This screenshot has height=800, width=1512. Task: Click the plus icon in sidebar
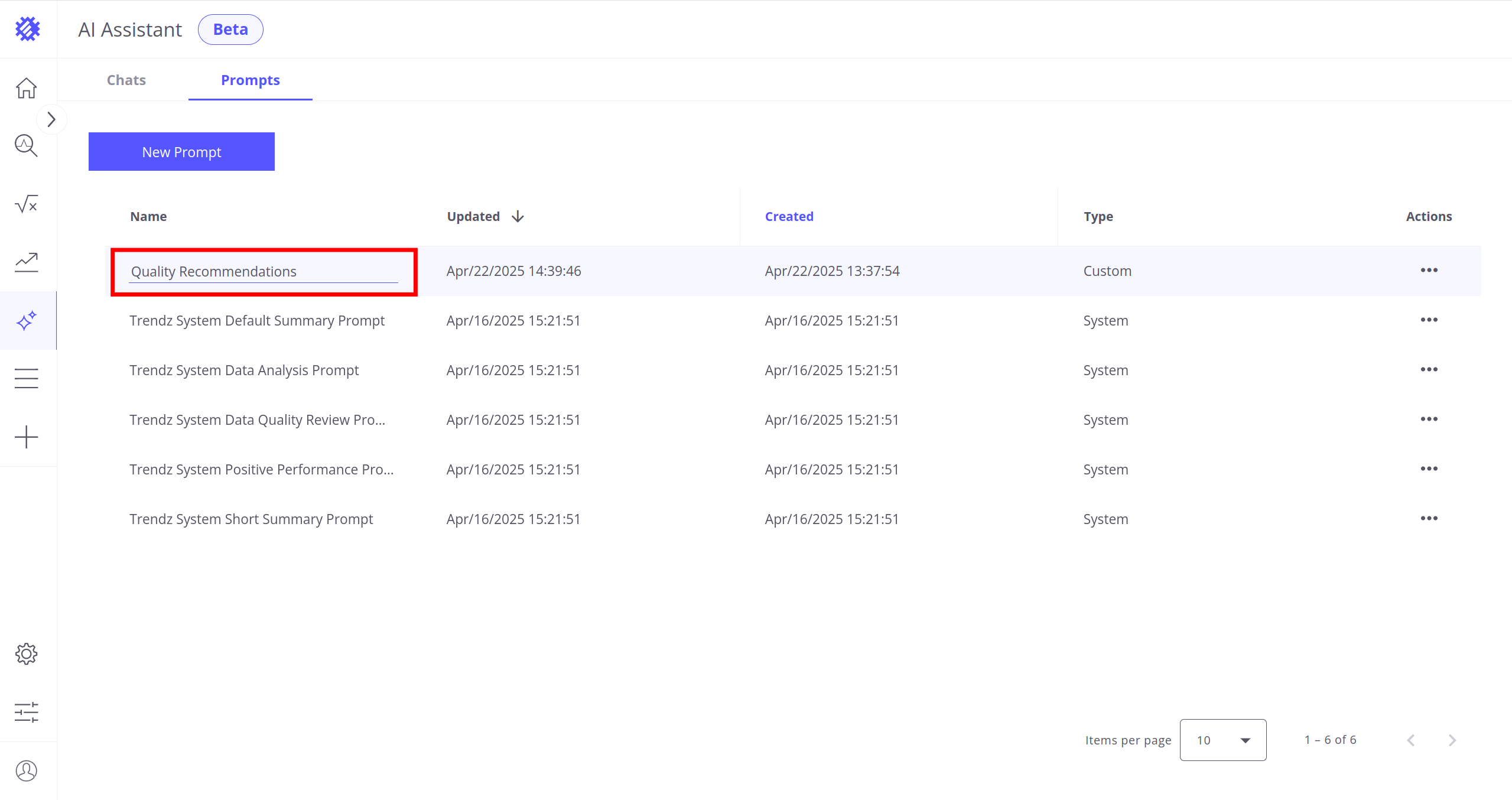[26, 437]
